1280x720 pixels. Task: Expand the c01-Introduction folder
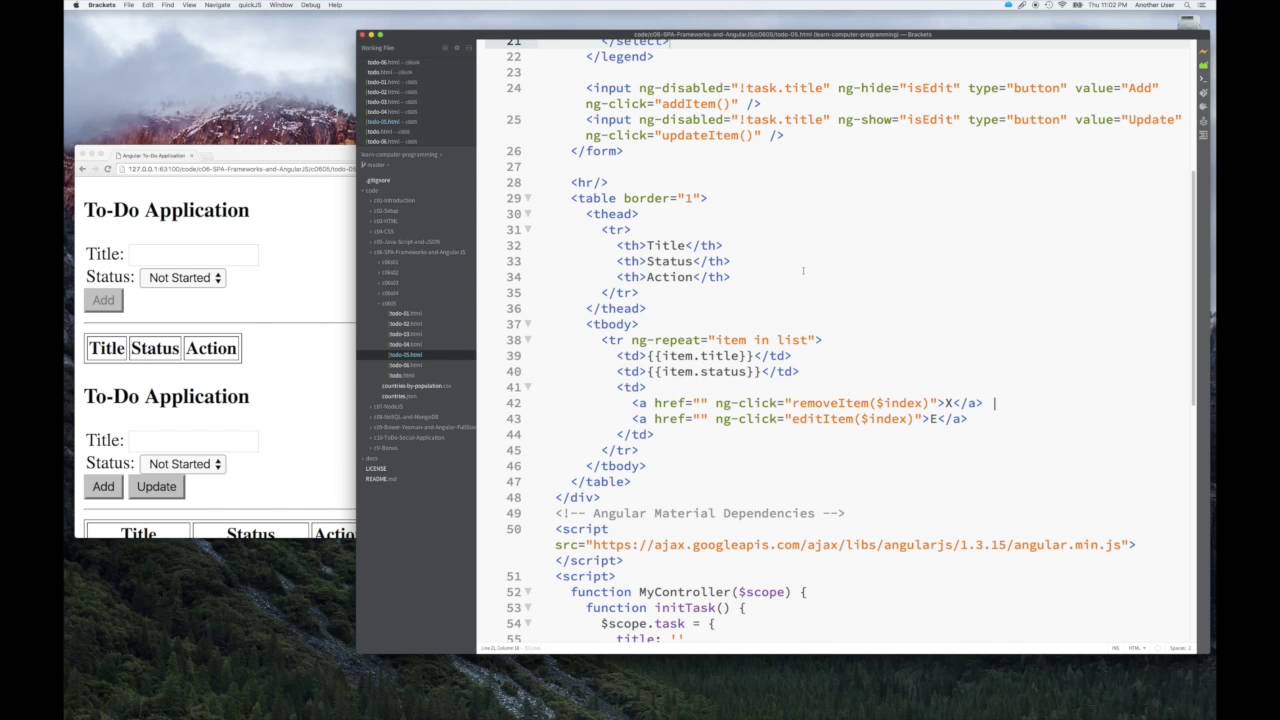click(x=394, y=200)
